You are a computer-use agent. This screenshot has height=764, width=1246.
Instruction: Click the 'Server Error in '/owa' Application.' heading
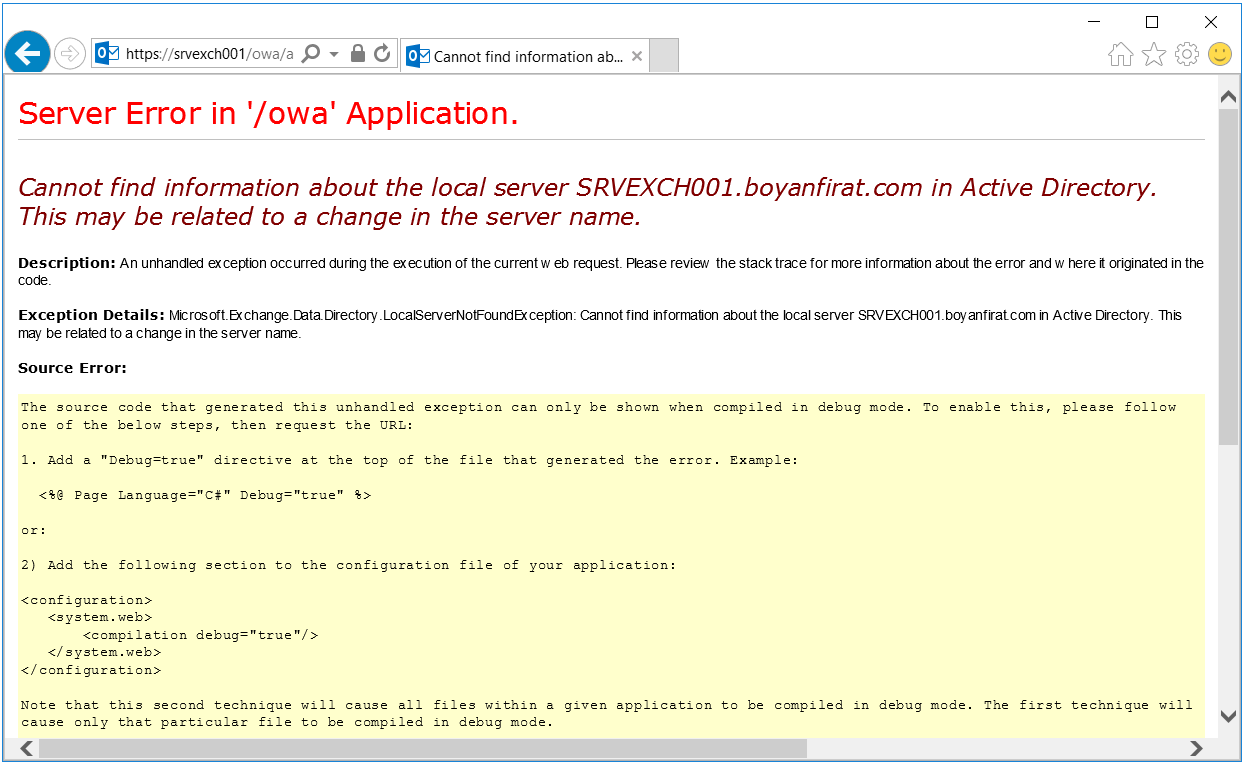pyautogui.click(x=269, y=114)
